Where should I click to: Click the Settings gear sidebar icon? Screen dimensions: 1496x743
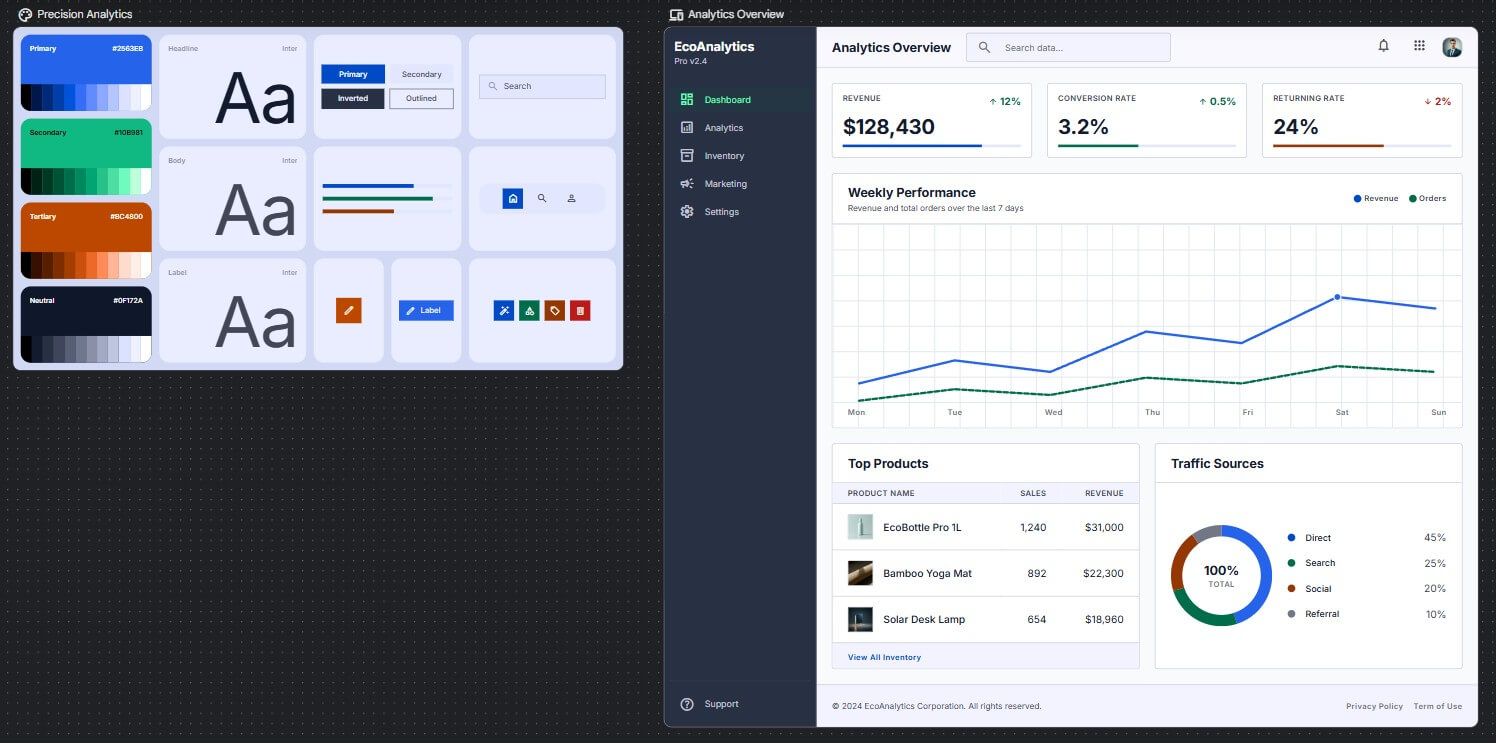pos(687,212)
